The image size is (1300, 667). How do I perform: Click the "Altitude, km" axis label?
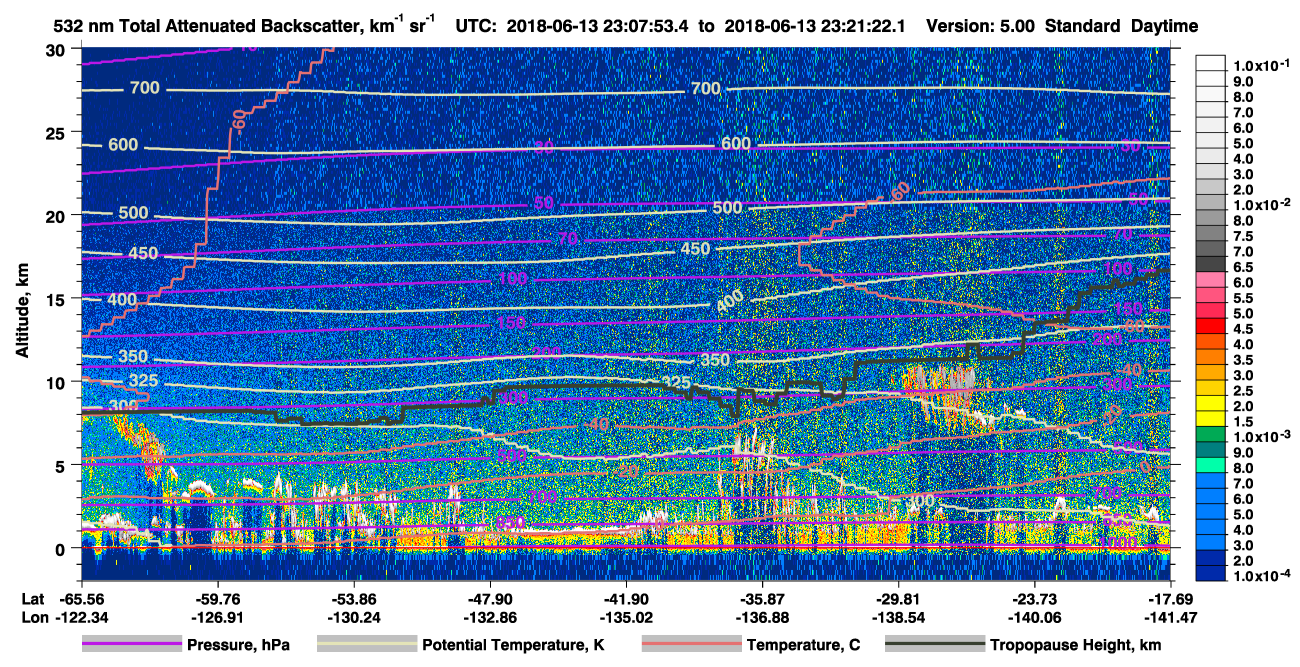pos(22,313)
